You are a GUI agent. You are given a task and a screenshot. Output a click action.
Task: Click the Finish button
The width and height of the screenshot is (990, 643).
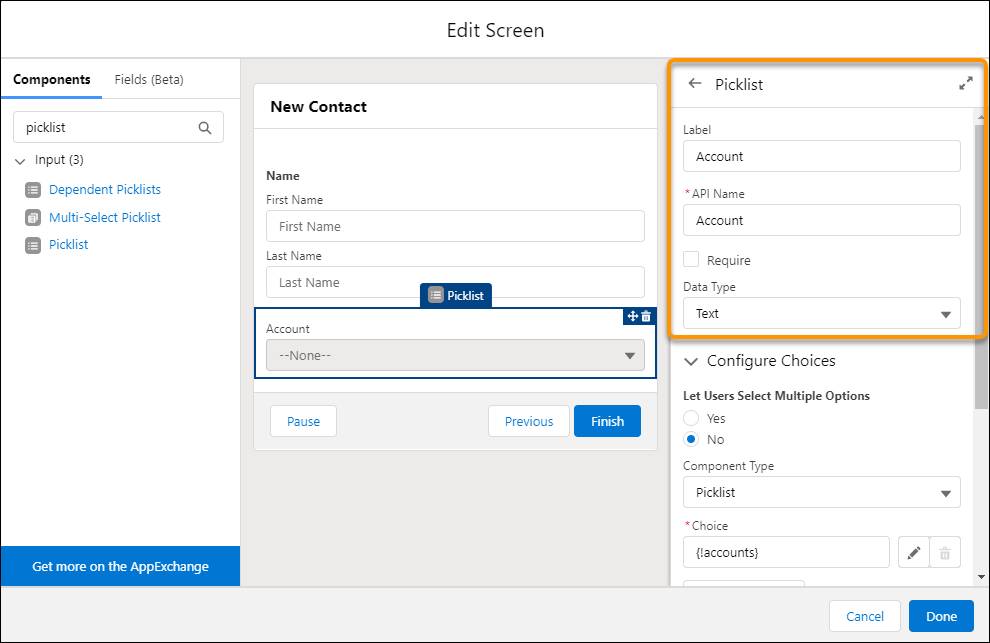tap(607, 421)
